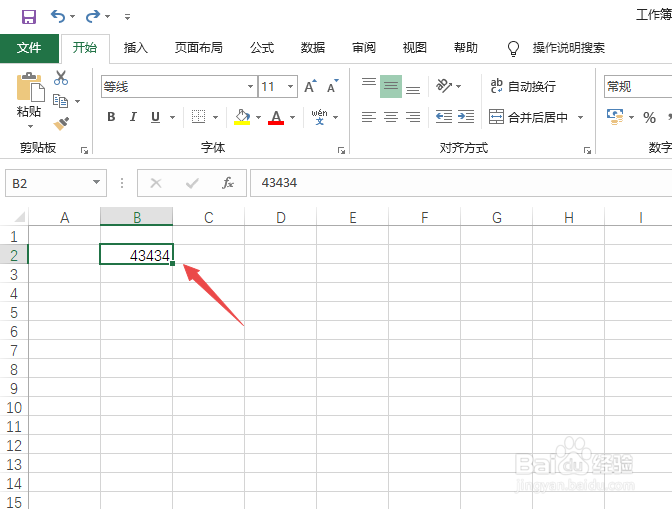Click the Insert Function fx icon
Screen dimensions: 672x509
click(x=228, y=183)
